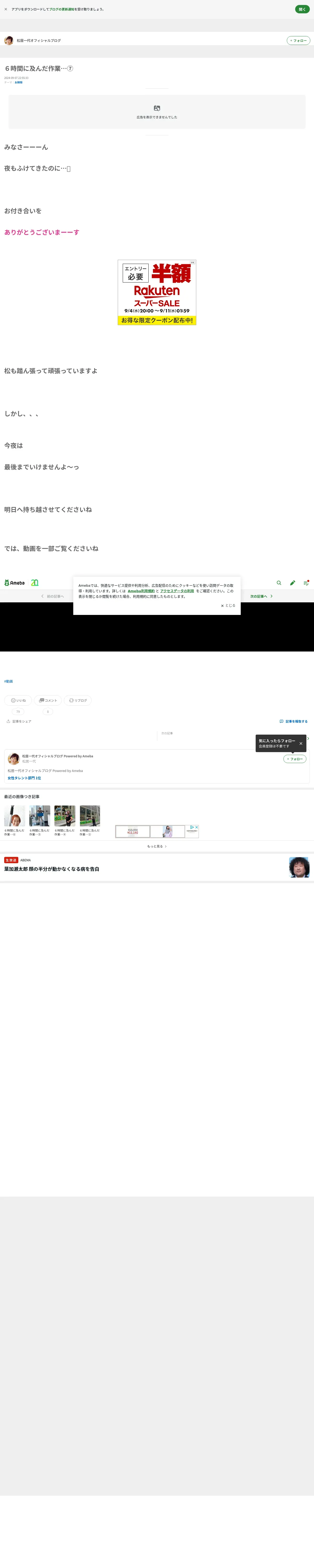Click the chevron beside 次の記事

click(308, 738)
